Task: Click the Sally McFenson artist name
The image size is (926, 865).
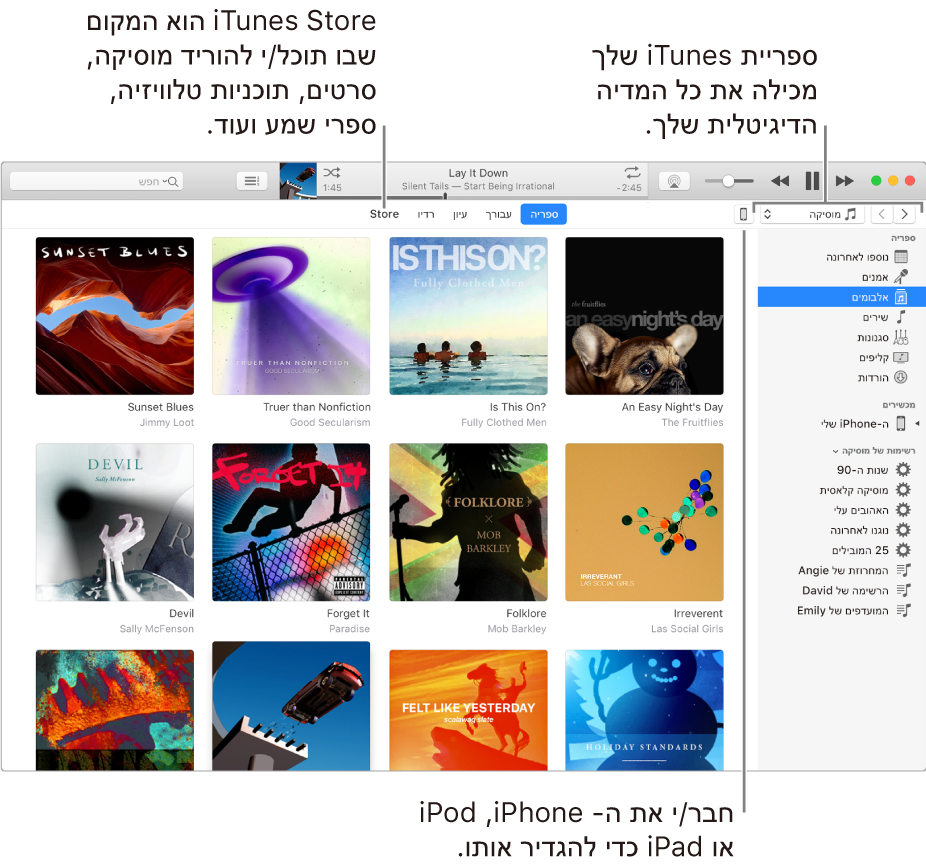Action: (x=156, y=629)
